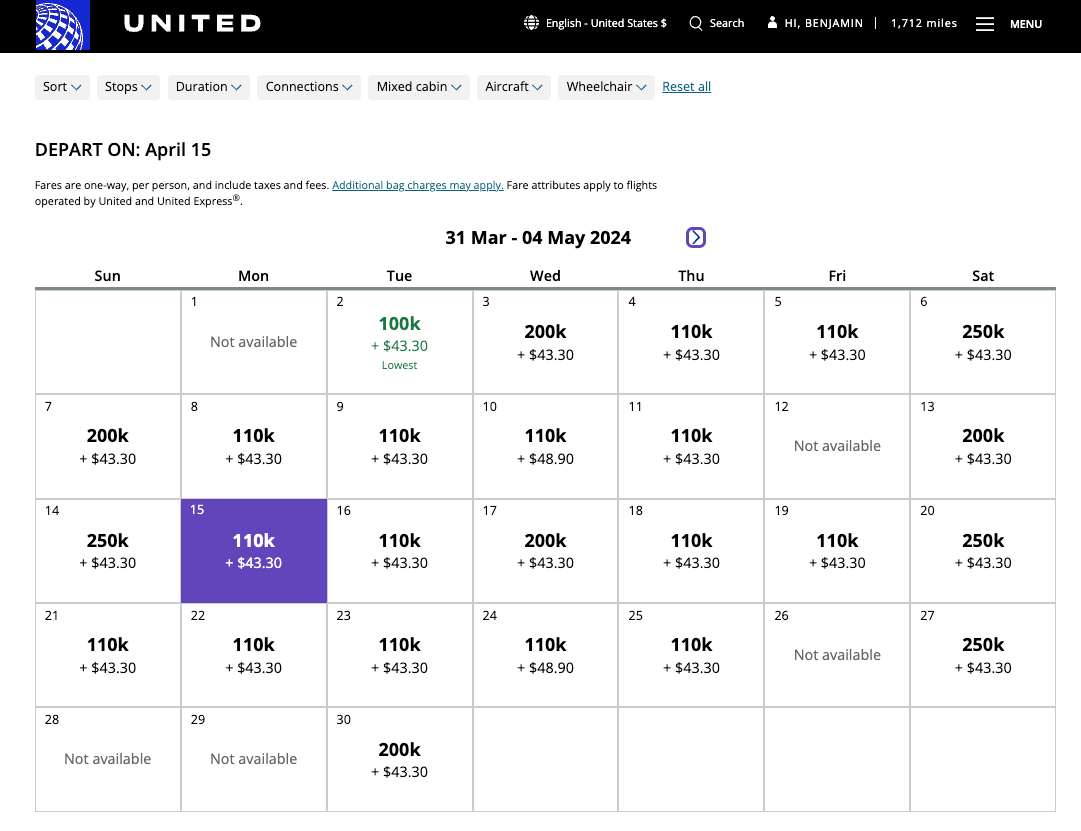
Task: Click the user profile icon
Action: click(772, 23)
